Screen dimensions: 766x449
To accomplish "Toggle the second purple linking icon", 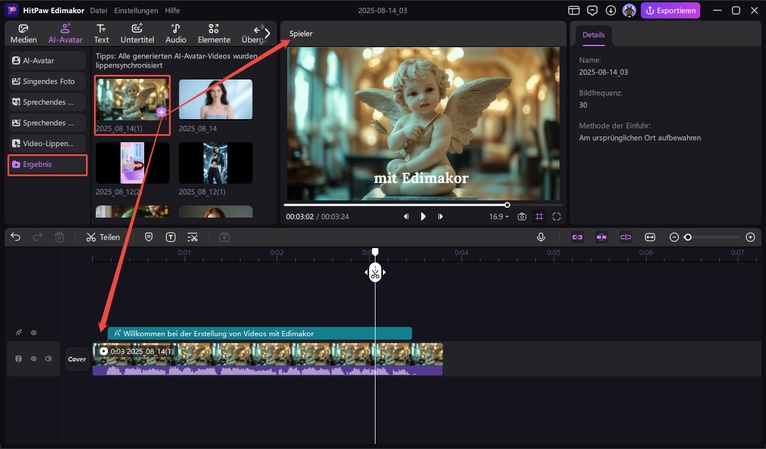I will 601,237.
